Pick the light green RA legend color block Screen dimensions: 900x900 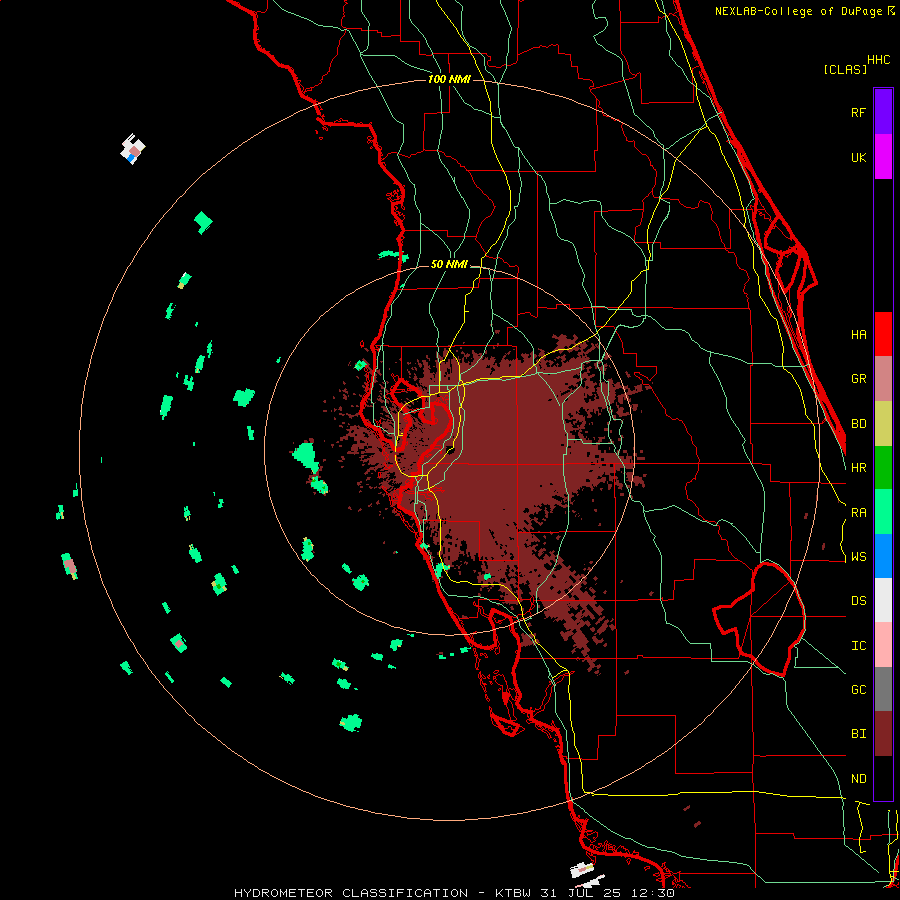[x=883, y=512]
